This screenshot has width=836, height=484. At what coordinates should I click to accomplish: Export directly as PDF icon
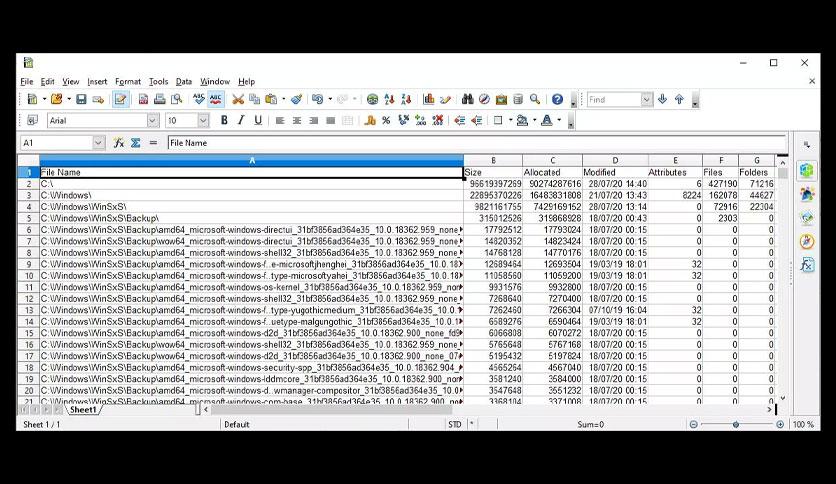tap(143, 99)
